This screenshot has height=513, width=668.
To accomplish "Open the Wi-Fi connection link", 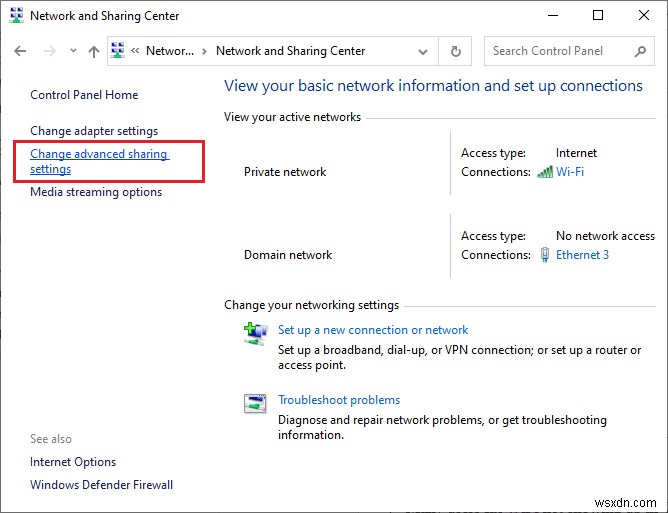I will pyautogui.click(x=570, y=172).
